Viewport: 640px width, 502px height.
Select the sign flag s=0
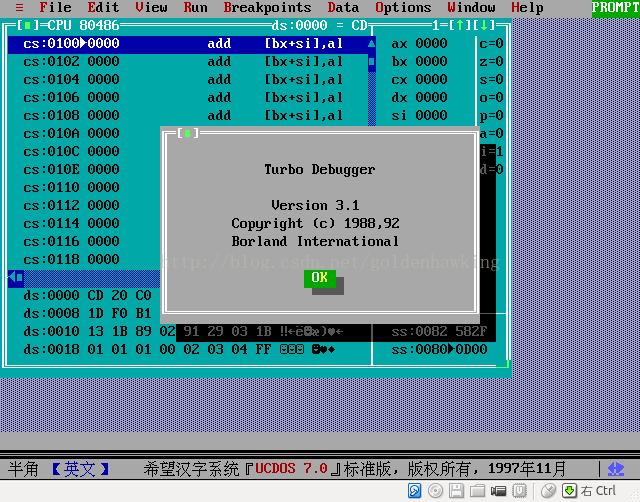491,80
